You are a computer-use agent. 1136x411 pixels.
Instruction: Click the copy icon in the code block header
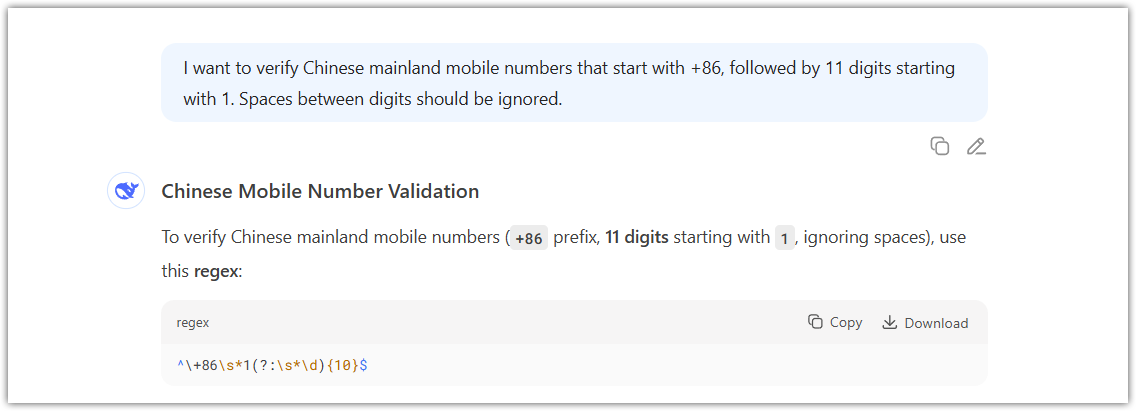click(x=815, y=322)
